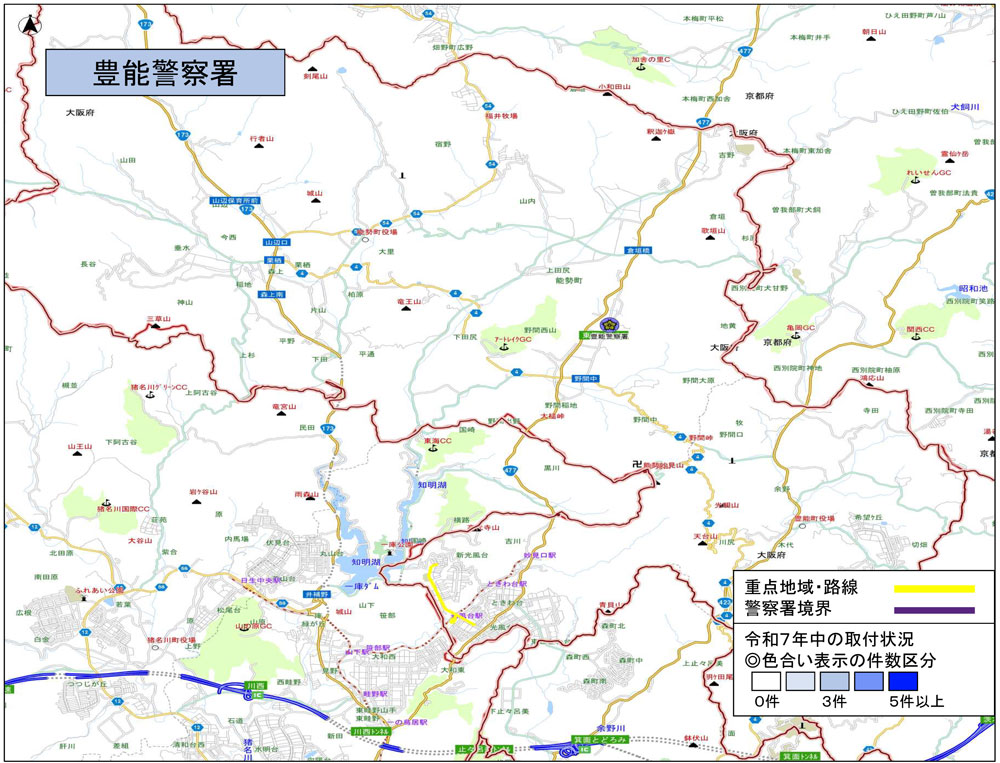Click the temple symbol beside 能勢妙見山
This screenshot has width=1000, height=763.
pyautogui.click(x=636, y=464)
